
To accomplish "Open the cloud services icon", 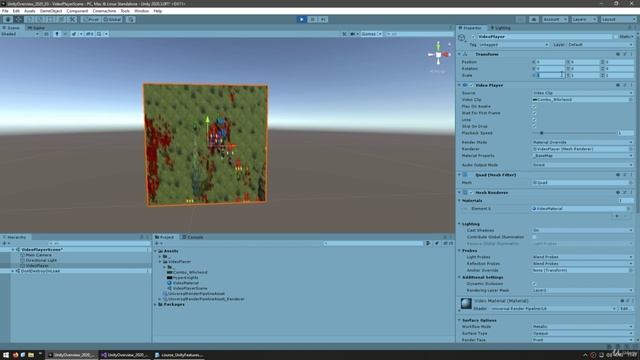I will pos(533,19).
